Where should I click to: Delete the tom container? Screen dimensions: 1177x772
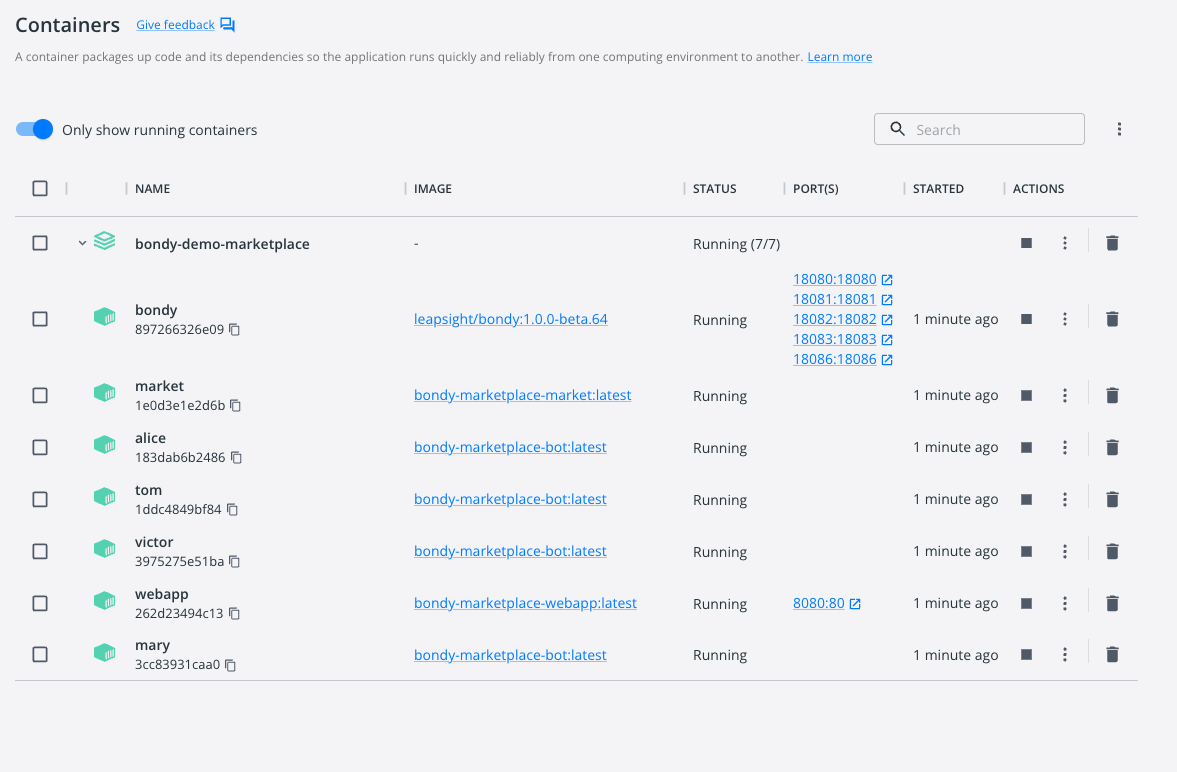click(x=1112, y=499)
